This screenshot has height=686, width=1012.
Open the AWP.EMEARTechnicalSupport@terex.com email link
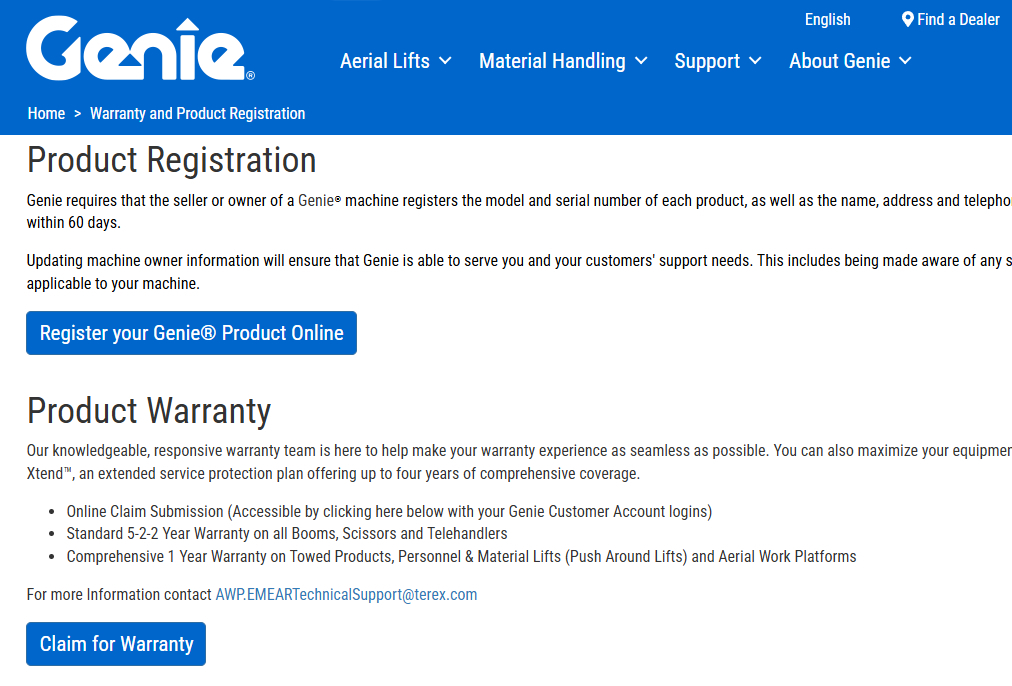point(346,595)
